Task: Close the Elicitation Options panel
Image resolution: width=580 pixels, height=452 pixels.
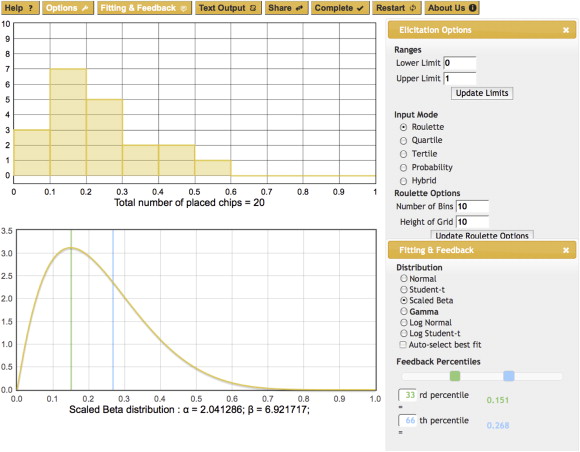Action: (x=566, y=30)
